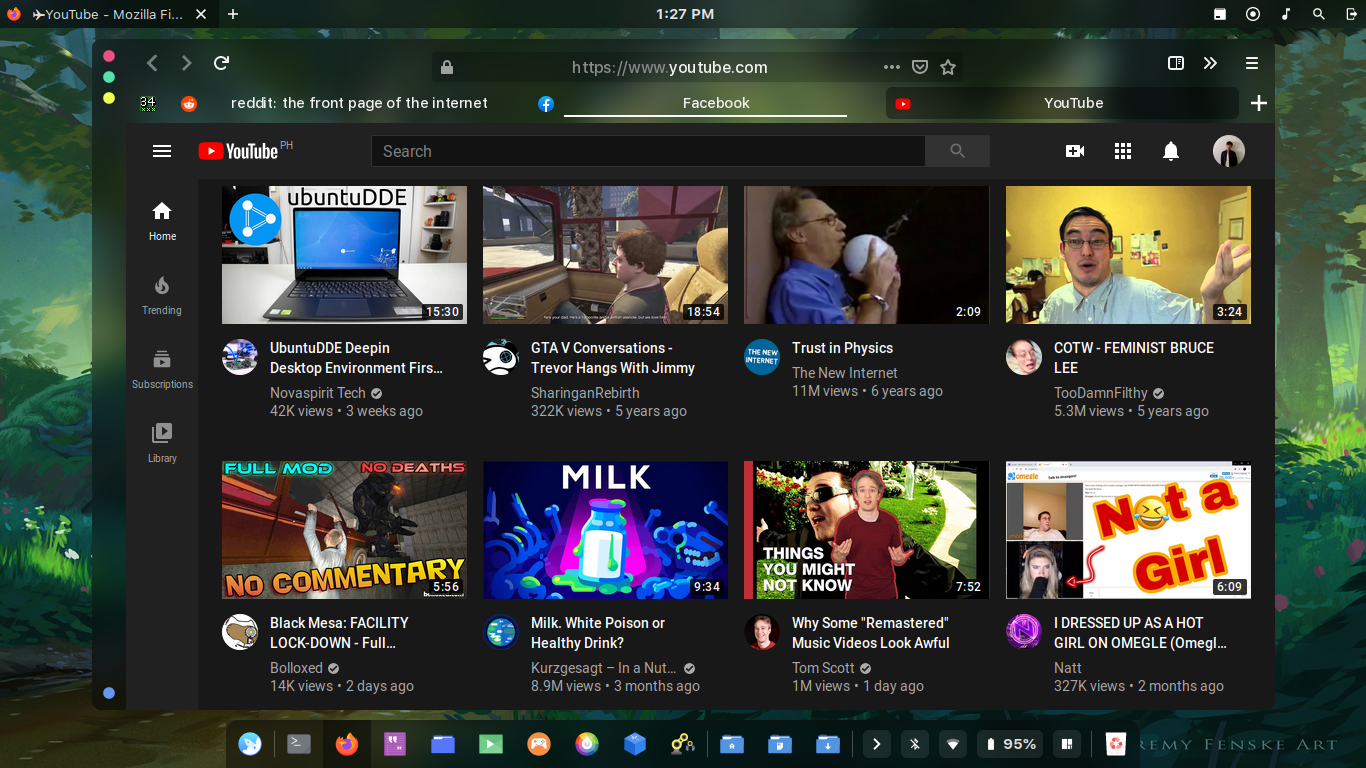Open the YouTube apps grid
1366x768 pixels.
[1123, 151]
